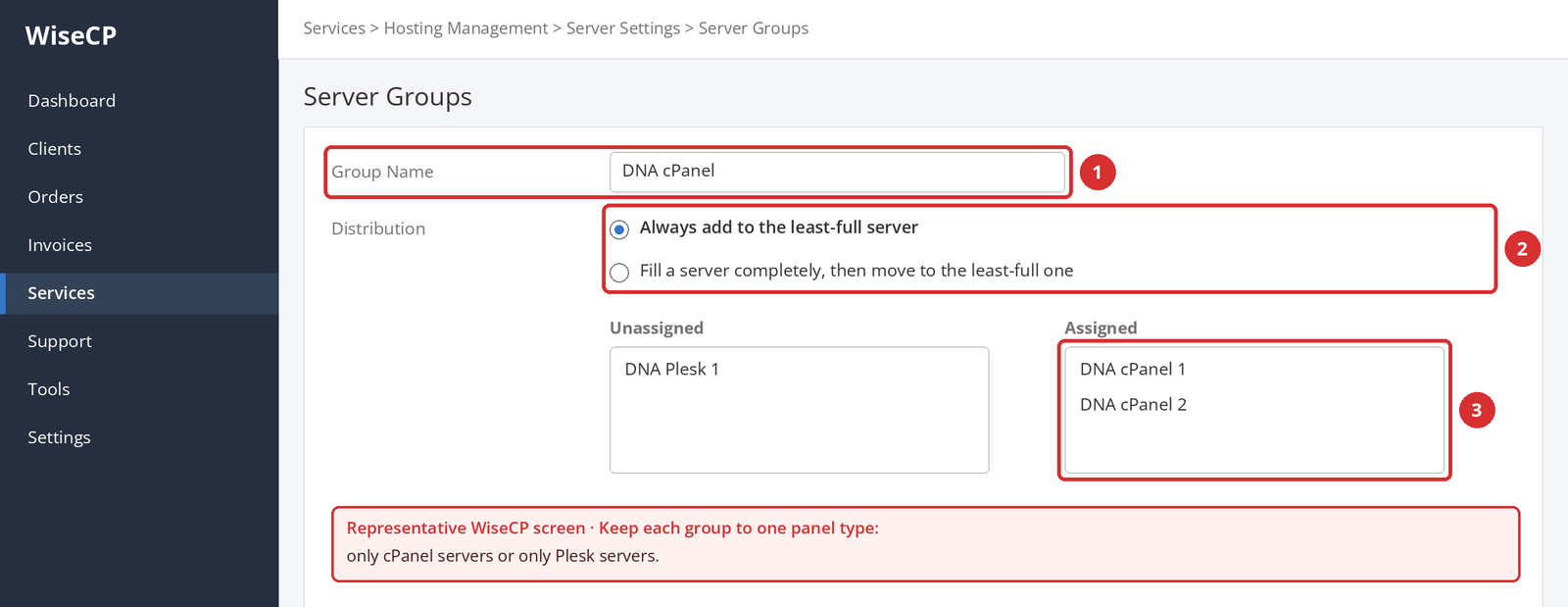Click the Assigned list heading
The width and height of the screenshot is (1568, 607).
(x=1101, y=328)
